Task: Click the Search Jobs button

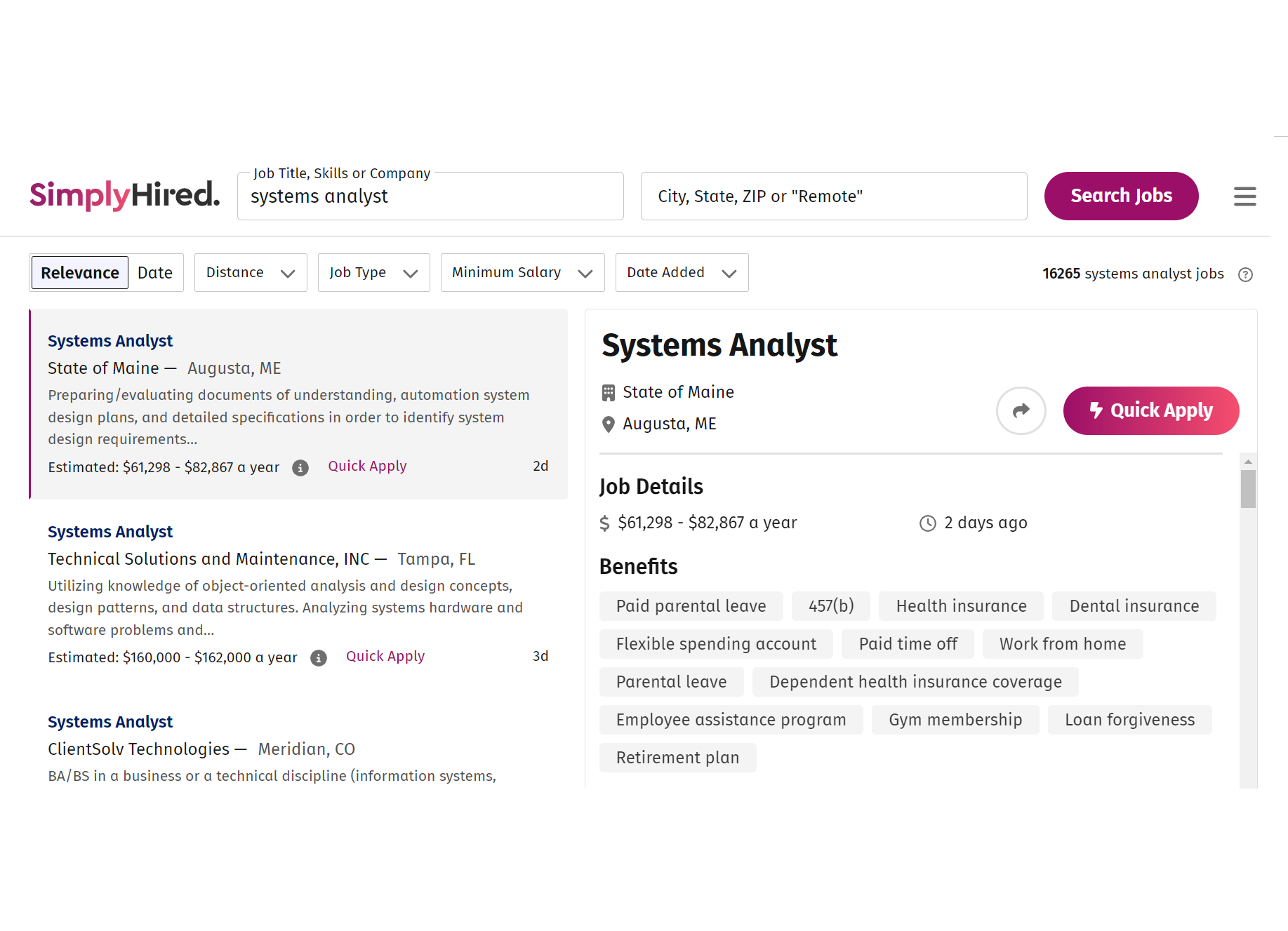Action: point(1121,196)
